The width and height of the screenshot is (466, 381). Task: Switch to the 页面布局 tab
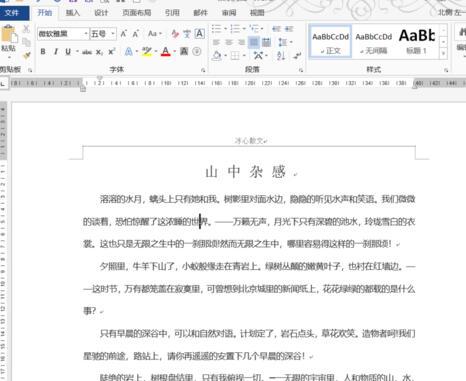click(137, 13)
